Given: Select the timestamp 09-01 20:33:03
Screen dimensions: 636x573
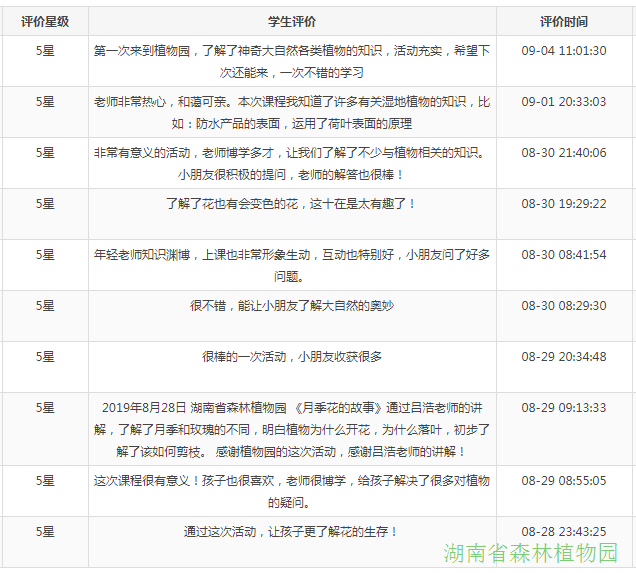Looking at the screenshot, I should tap(564, 102).
